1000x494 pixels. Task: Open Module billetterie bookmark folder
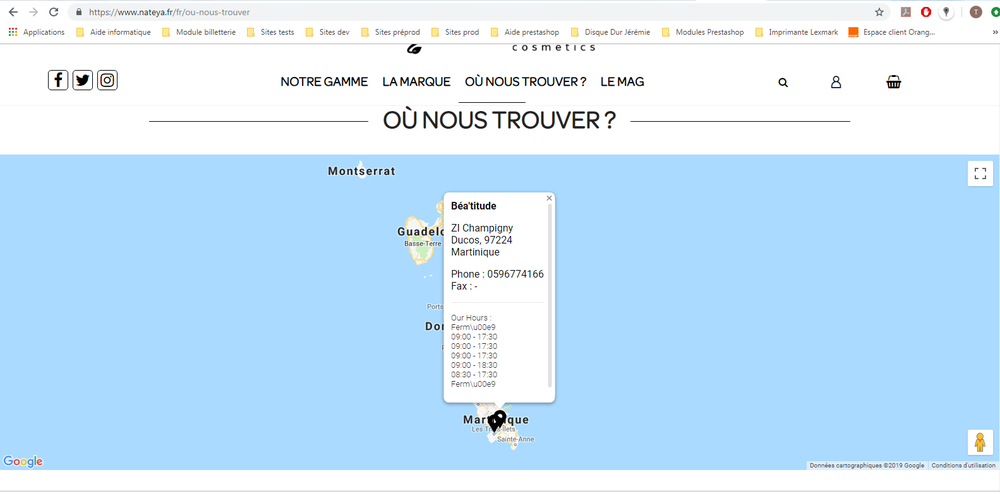(199, 32)
